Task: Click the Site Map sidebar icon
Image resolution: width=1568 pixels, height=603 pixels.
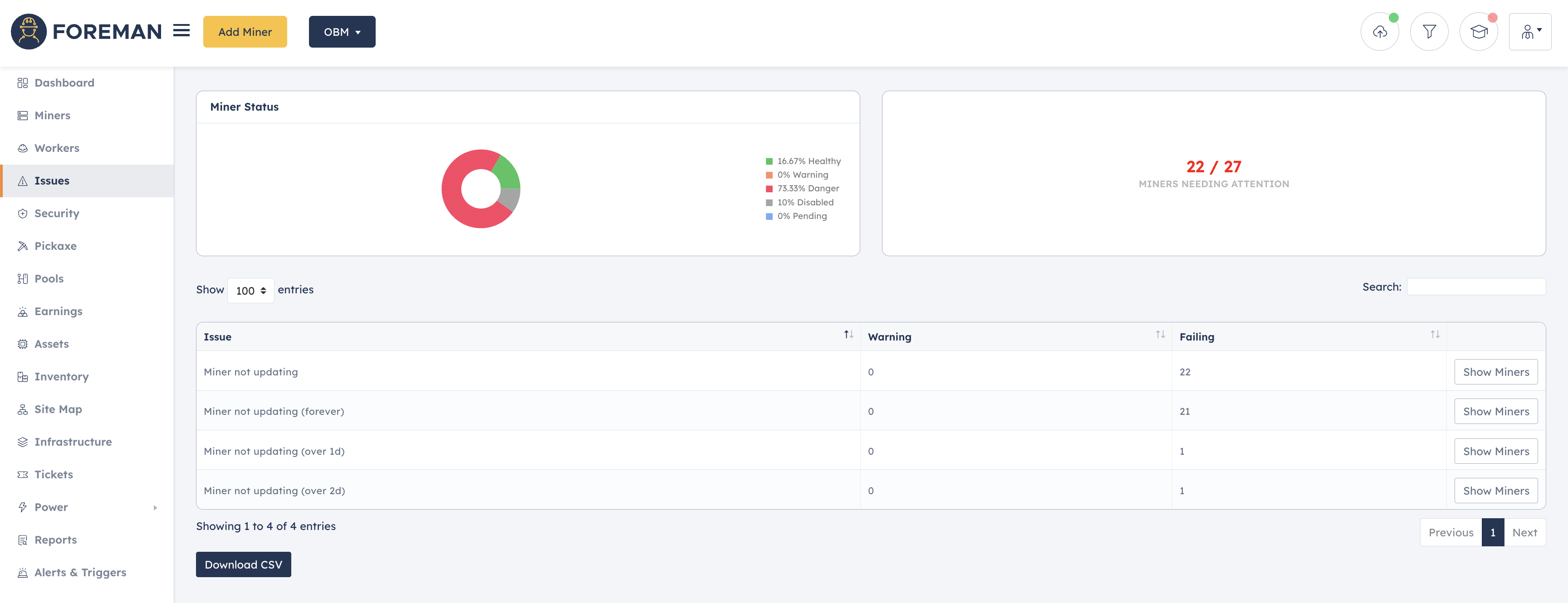Action: pyautogui.click(x=23, y=409)
